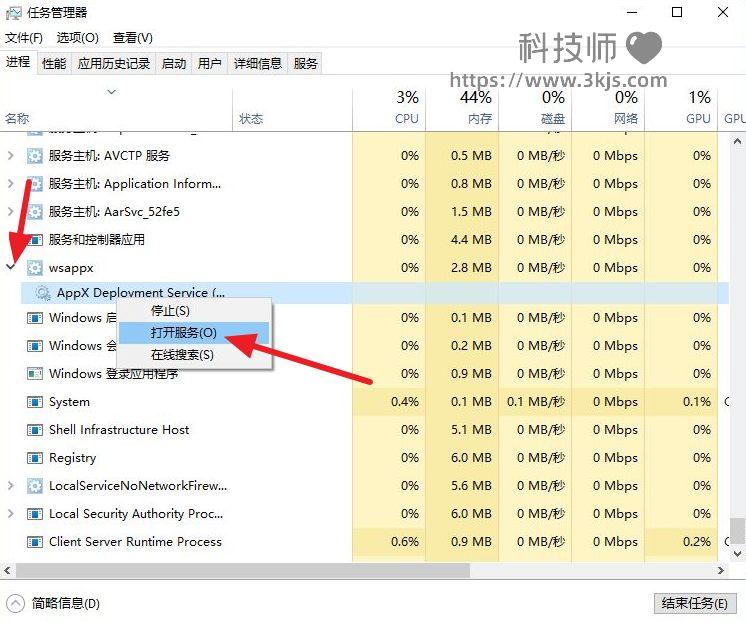Viewport: 746px width, 627px height.
Task: Click the Shell Infrastructure Host icon
Action: pos(35,431)
